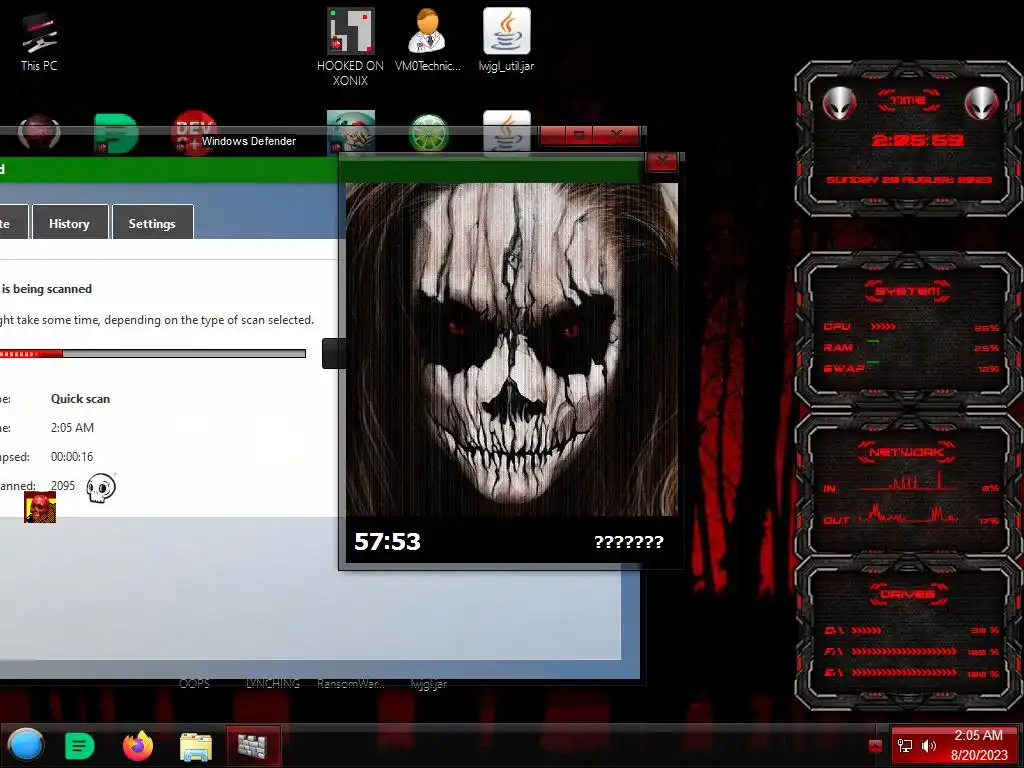Click the widget clock reading 2:05:53
Viewport: 1024px width, 768px height.
tap(918, 140)
